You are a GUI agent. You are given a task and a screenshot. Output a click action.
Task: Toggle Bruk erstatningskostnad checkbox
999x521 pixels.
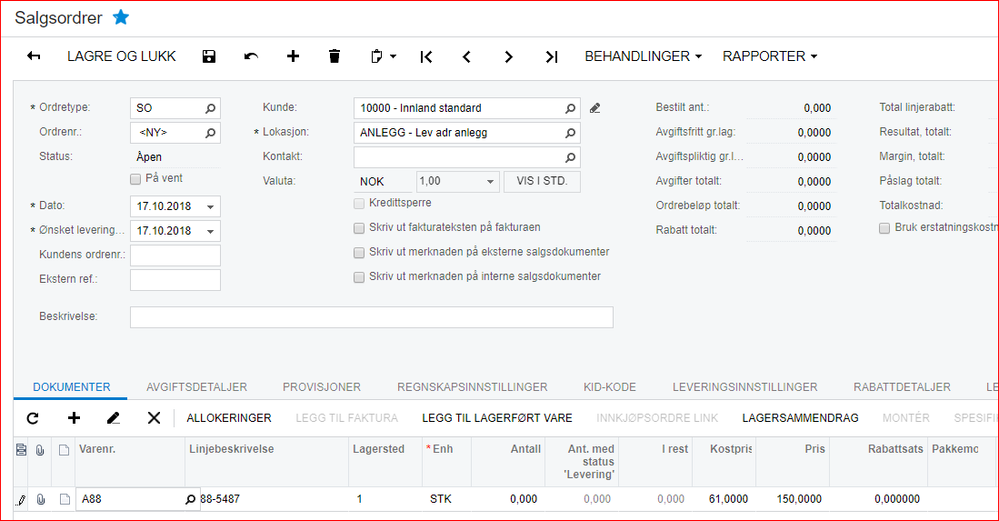pos(884,228)
